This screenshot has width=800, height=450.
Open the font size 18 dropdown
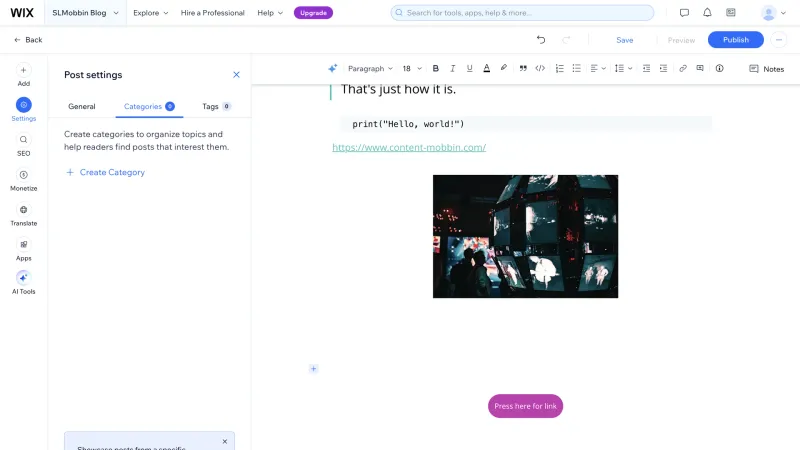click(412, 68)
